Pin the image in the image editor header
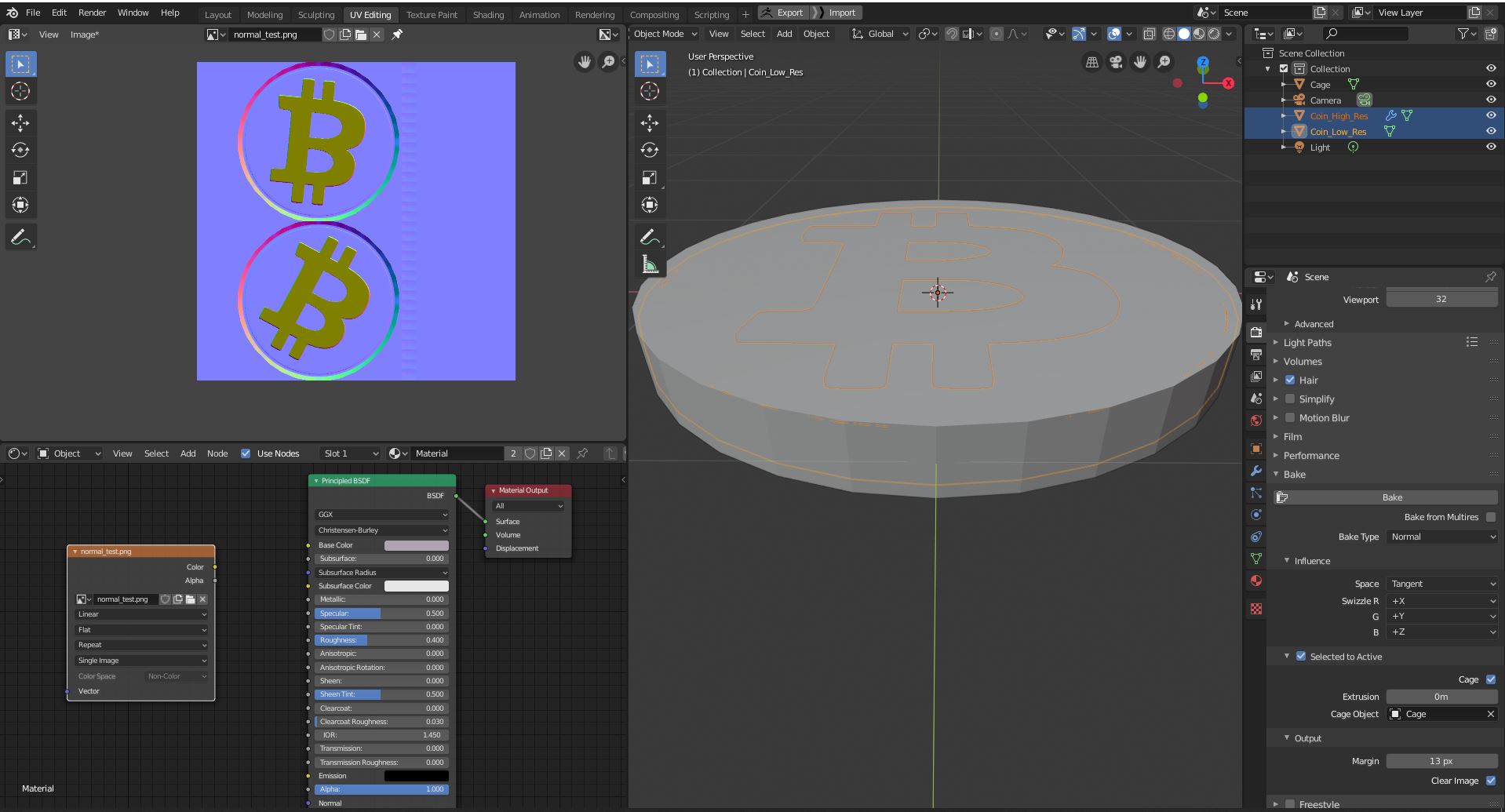Image resolution: width=1505 pixels, height=812 pixels. pyautogui.click(x=397, y=35)
